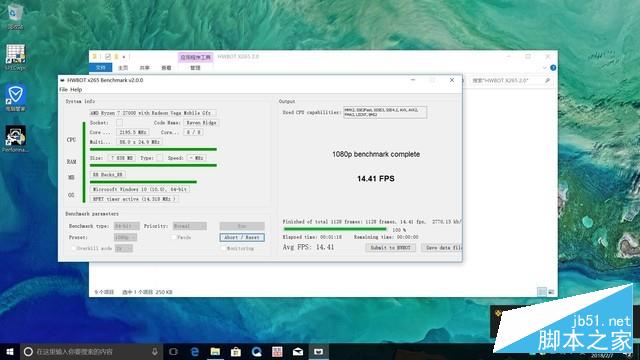The height and width of the screenshot is (360, 640).
Task: Click the Application Tools ribbon header
Action: click(x=196, y=57)
